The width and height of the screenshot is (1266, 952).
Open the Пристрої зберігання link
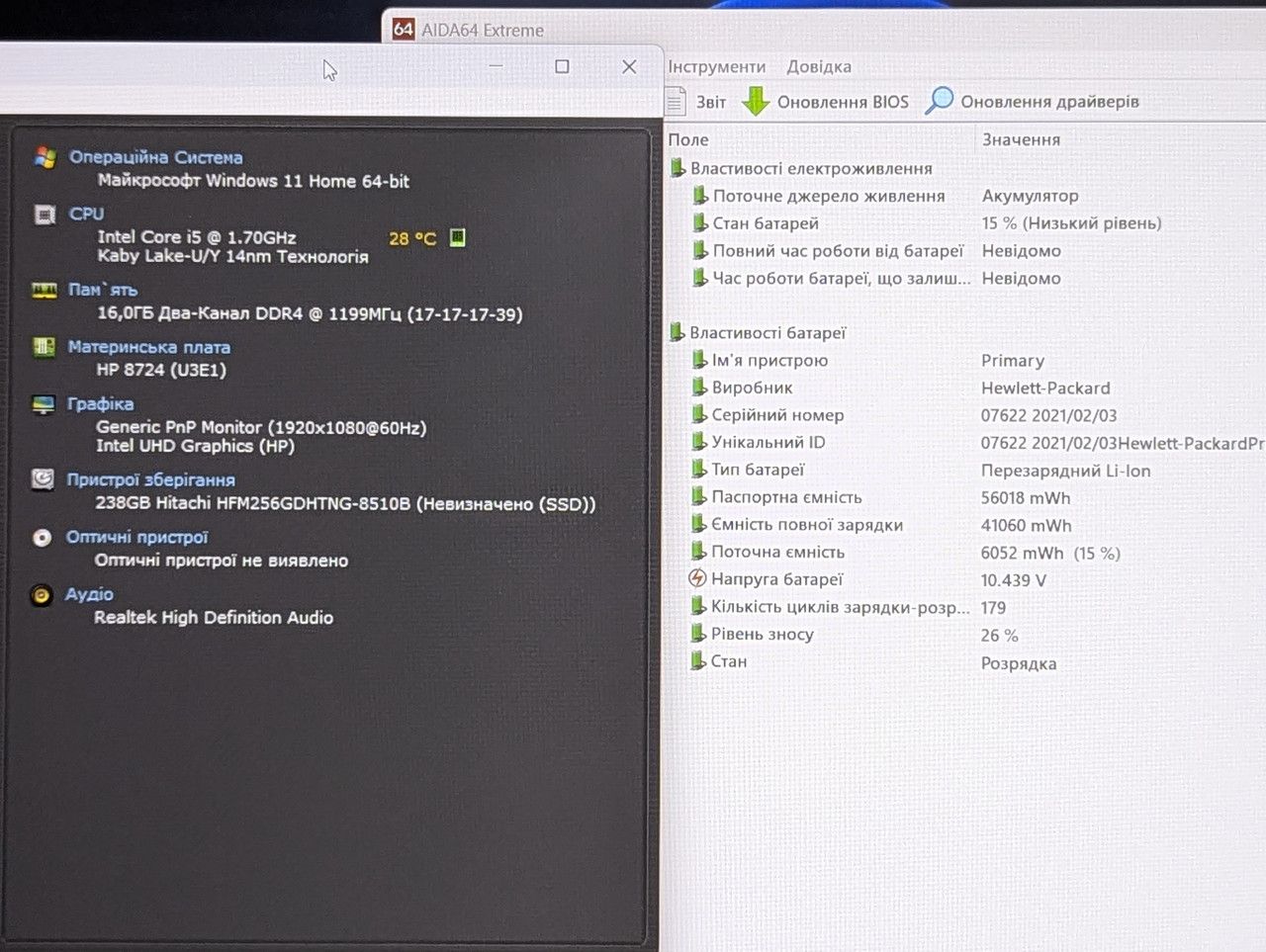[150, 479]
